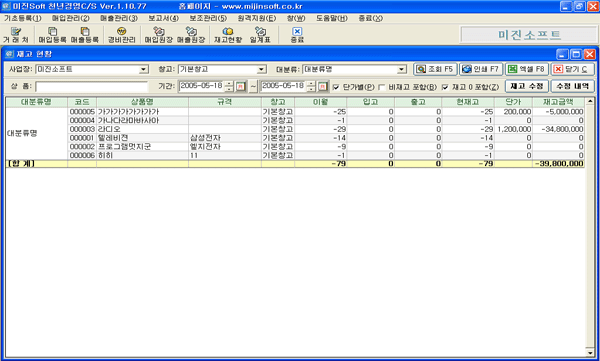
Task: Click the 매출등록 toolbar icon
Action: tap(85, 35)
